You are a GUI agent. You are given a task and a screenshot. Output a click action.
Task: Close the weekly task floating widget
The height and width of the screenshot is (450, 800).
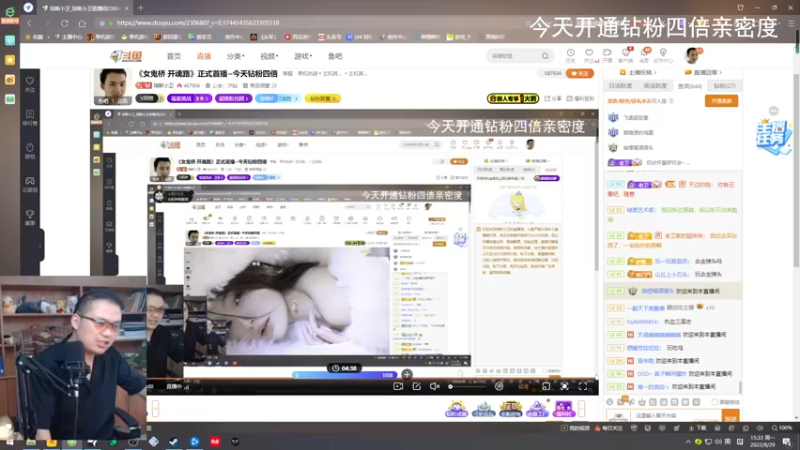tap(773, 111)
